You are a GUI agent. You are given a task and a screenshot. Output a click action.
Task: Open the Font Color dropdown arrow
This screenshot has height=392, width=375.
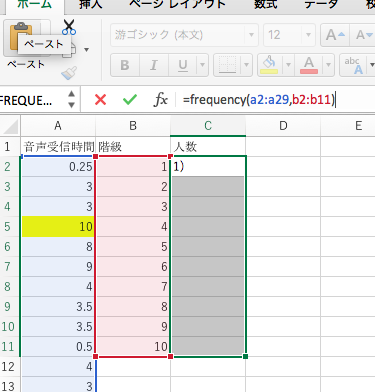coord(328,65)
